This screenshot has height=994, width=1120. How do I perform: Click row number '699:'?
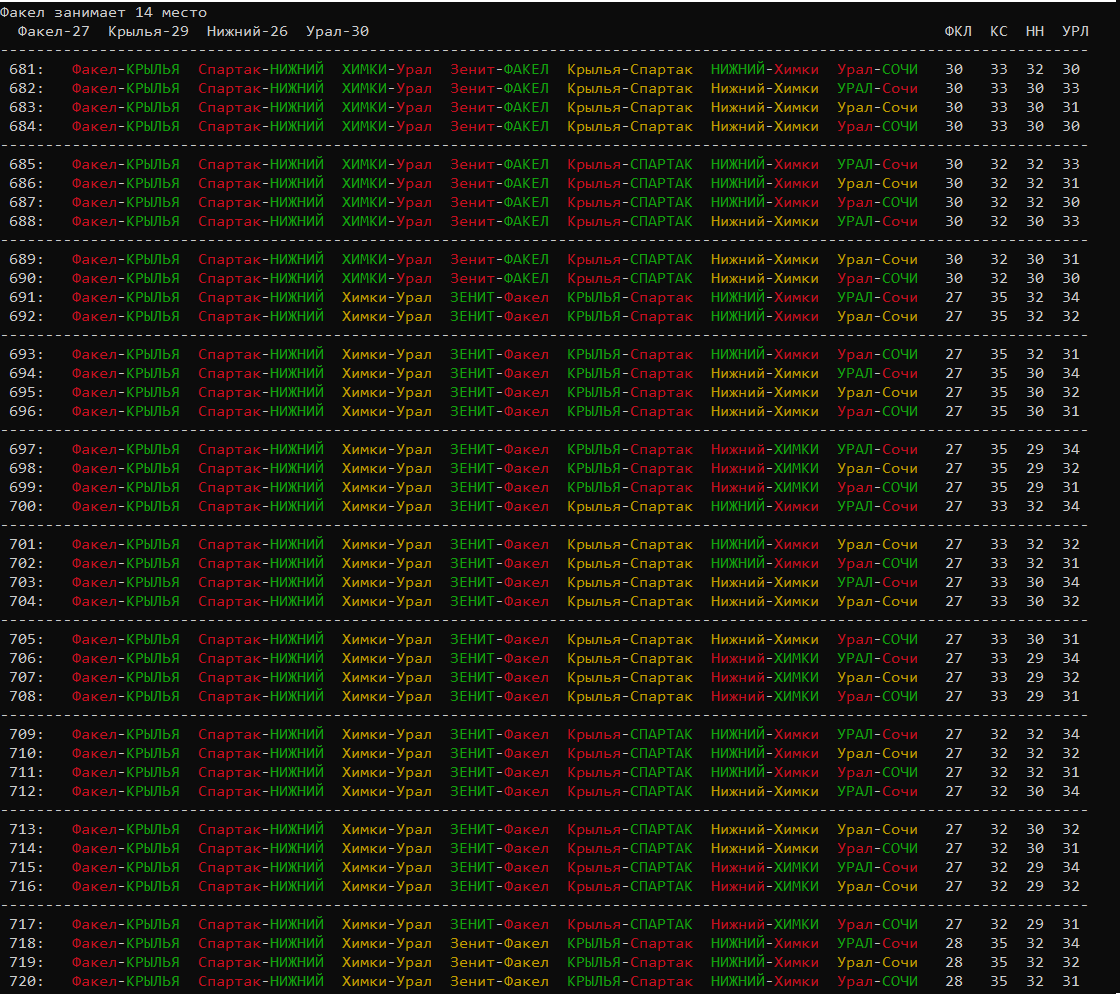pyautogui.click(x=26, y=487)
